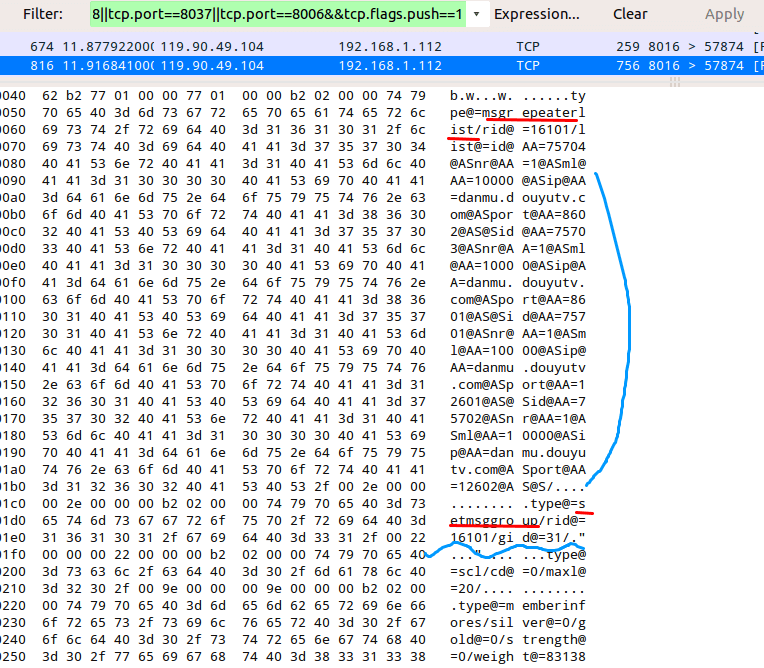Select hex row at offset 0130

pyautogui.click(x=293, y=351)
